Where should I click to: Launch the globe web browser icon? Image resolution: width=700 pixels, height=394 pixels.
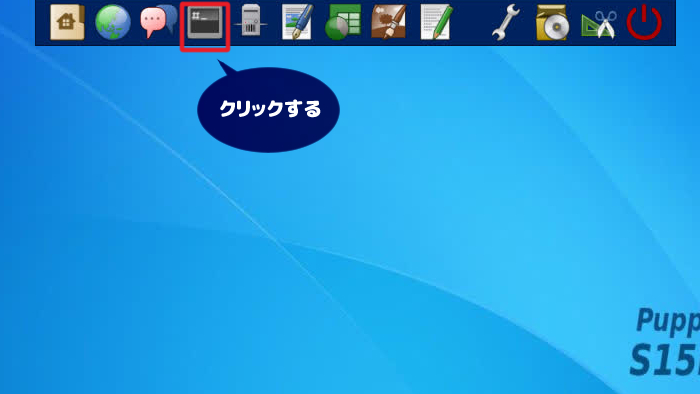(x=113, y=22)
